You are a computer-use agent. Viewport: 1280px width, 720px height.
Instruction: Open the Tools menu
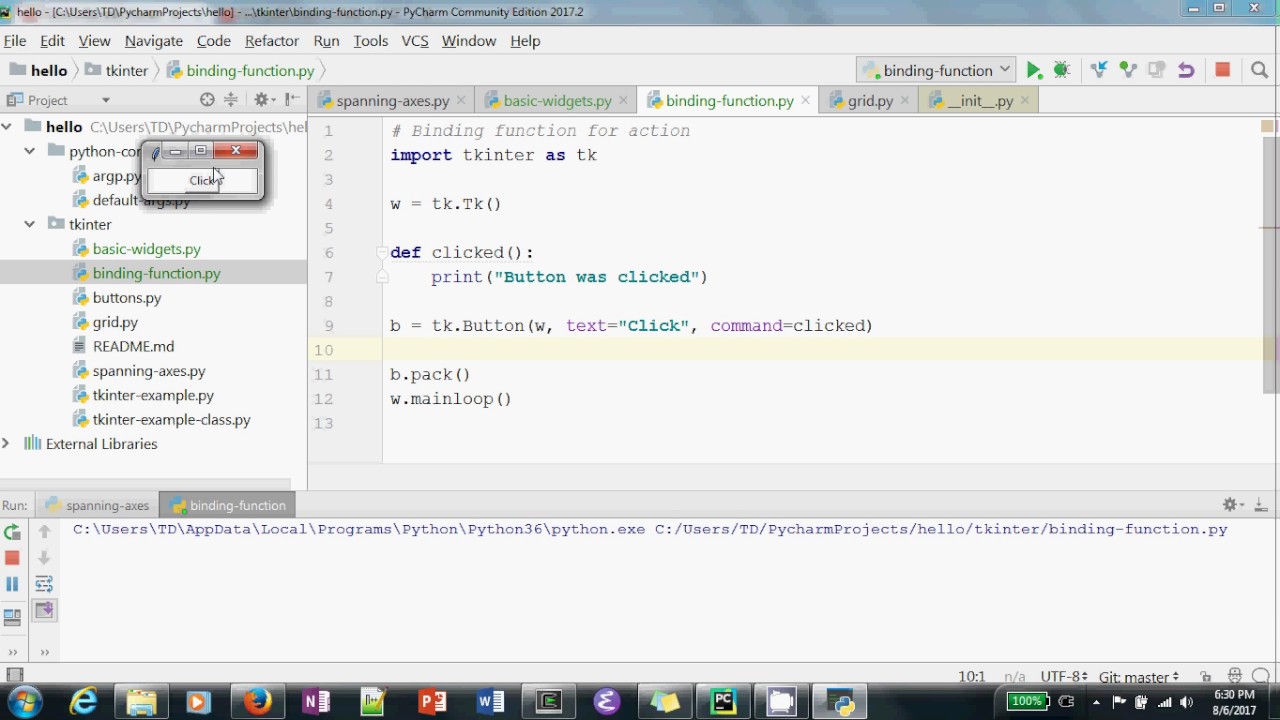click(x=370, y=41)
